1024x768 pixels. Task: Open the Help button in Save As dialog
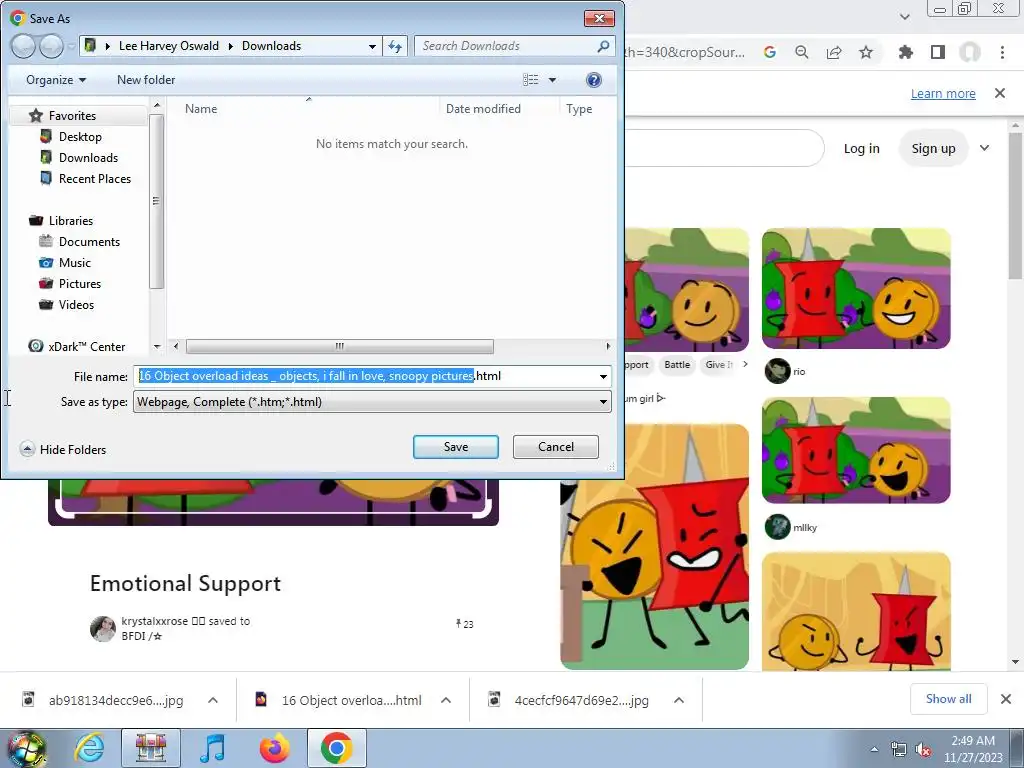pos(594,80)
